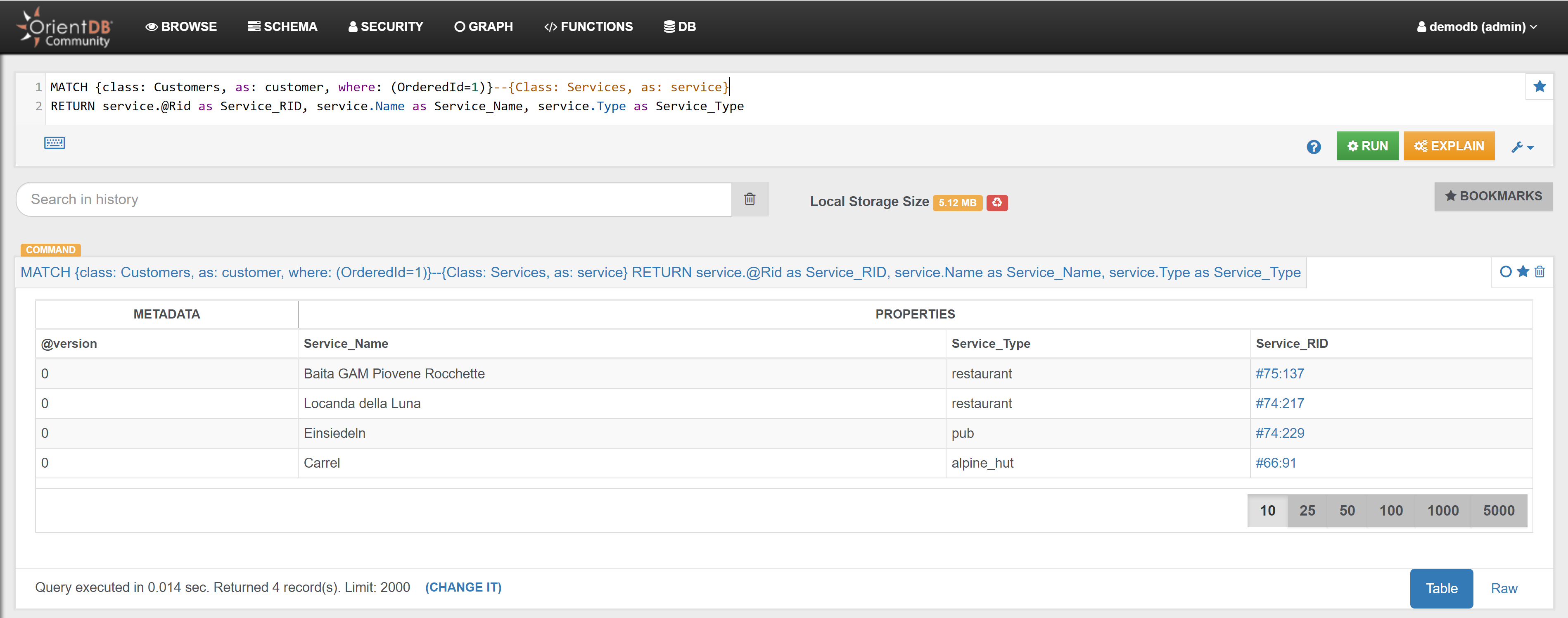This screenshot has width=1568, height=618.
Task: Open the demodb (admin) user dropdown
Action: point(1477,27)
